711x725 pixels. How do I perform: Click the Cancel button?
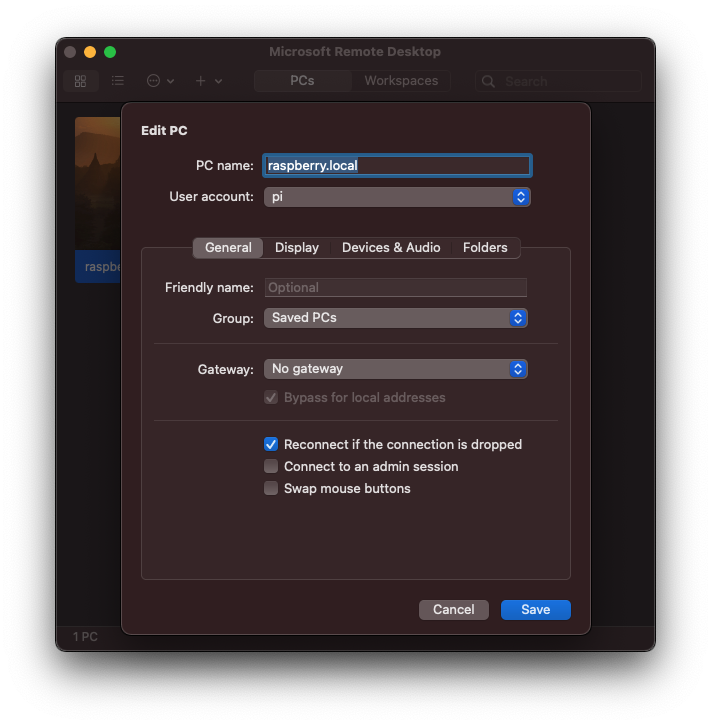point(453,609)
